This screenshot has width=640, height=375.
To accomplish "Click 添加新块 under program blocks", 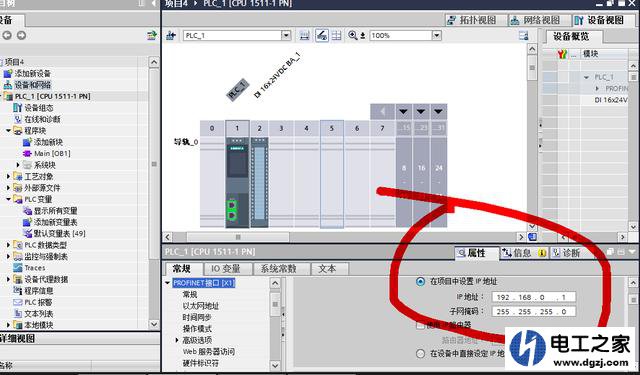I will point(48,142).
